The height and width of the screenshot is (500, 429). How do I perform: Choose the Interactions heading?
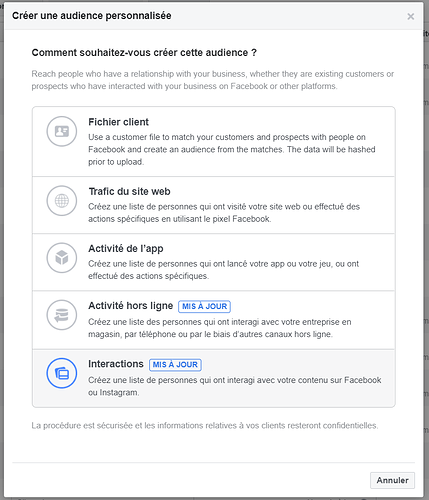click(116, 364)
